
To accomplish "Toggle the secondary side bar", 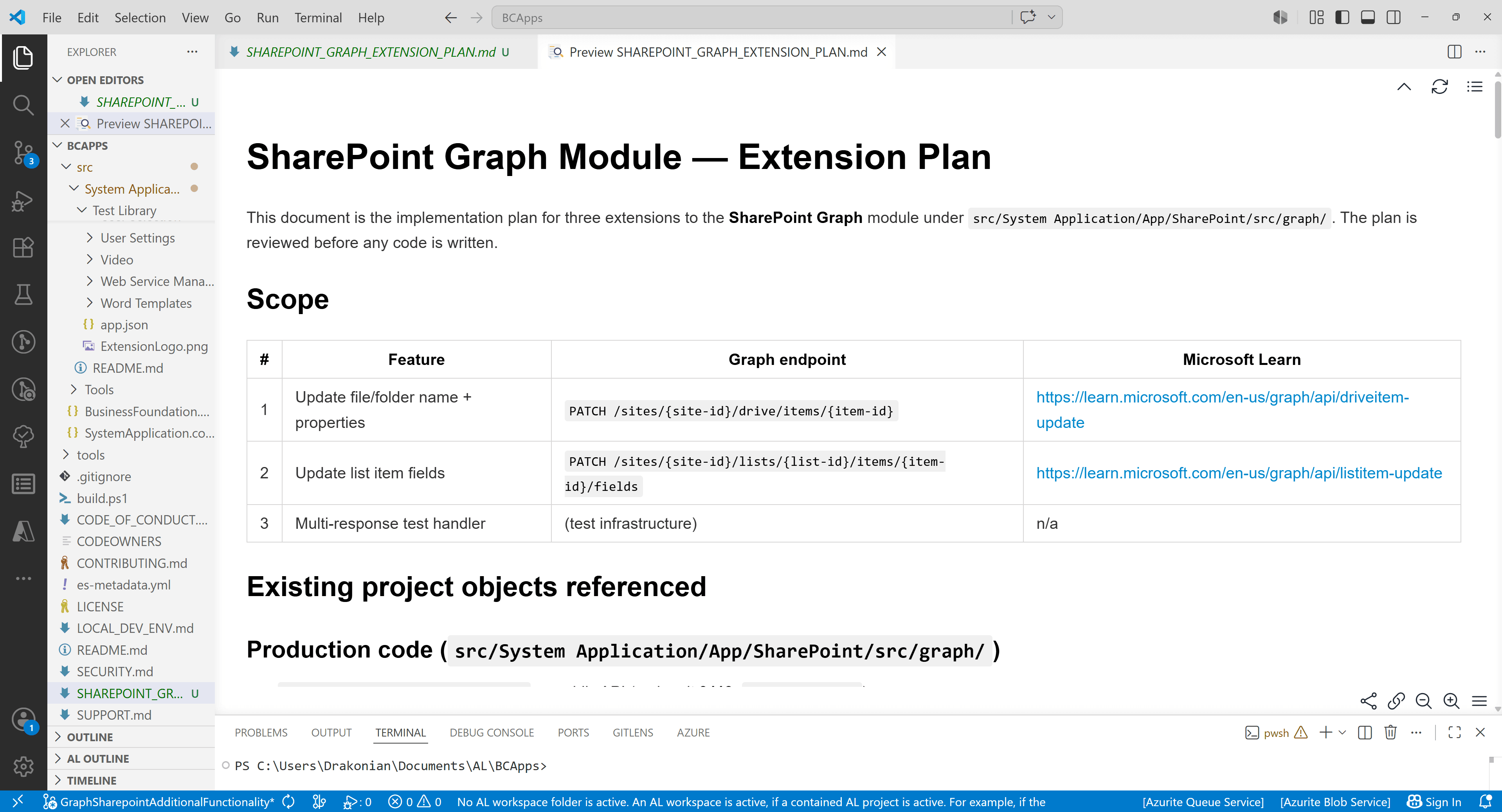I will [1394, 18].
